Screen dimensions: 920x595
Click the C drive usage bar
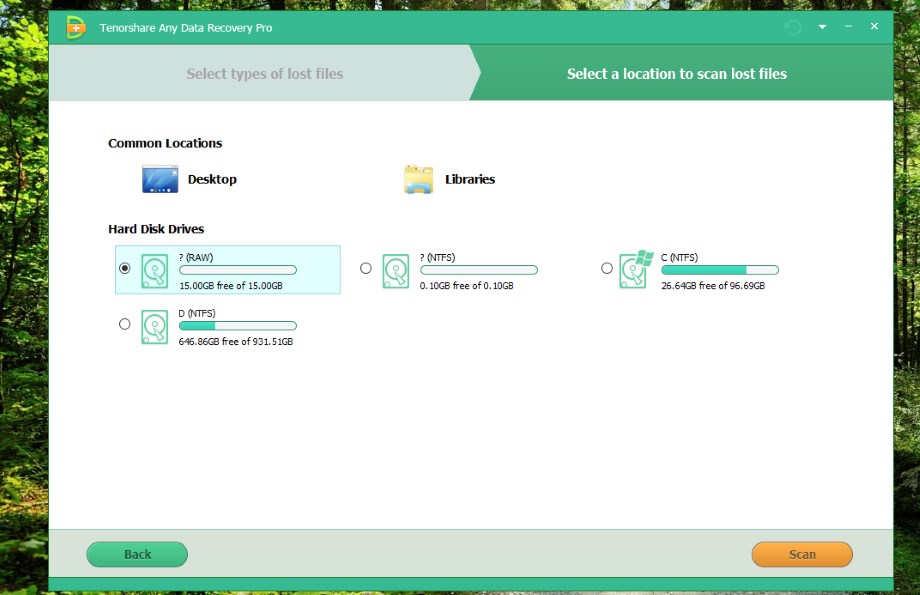[x=719, y=270]
